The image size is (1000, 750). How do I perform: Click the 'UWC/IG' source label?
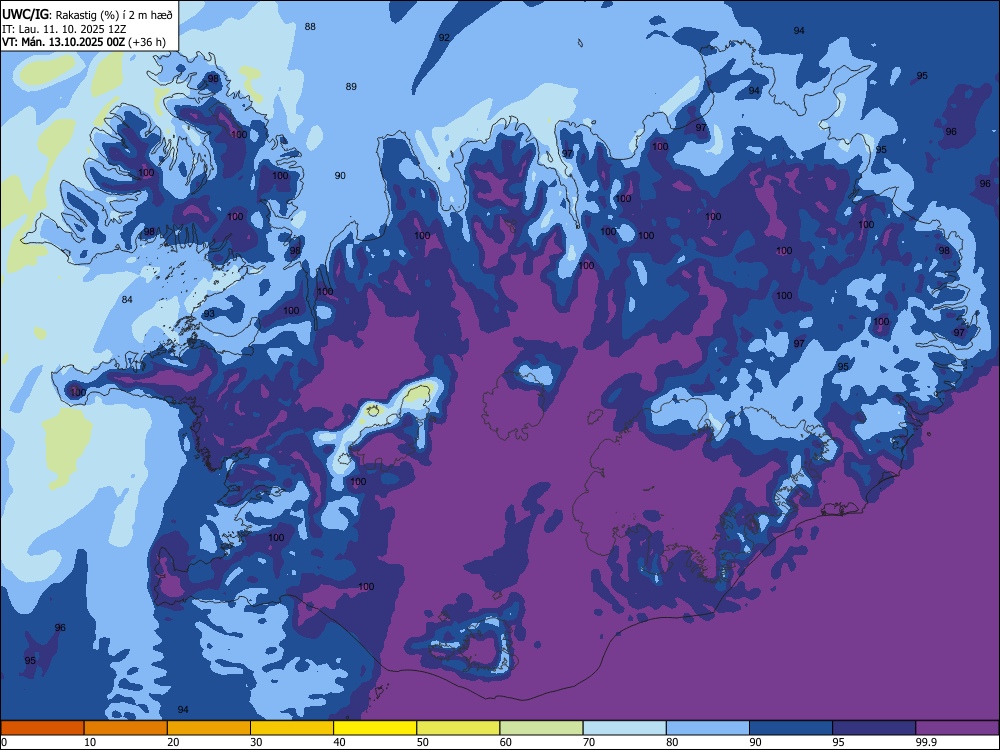26,15
